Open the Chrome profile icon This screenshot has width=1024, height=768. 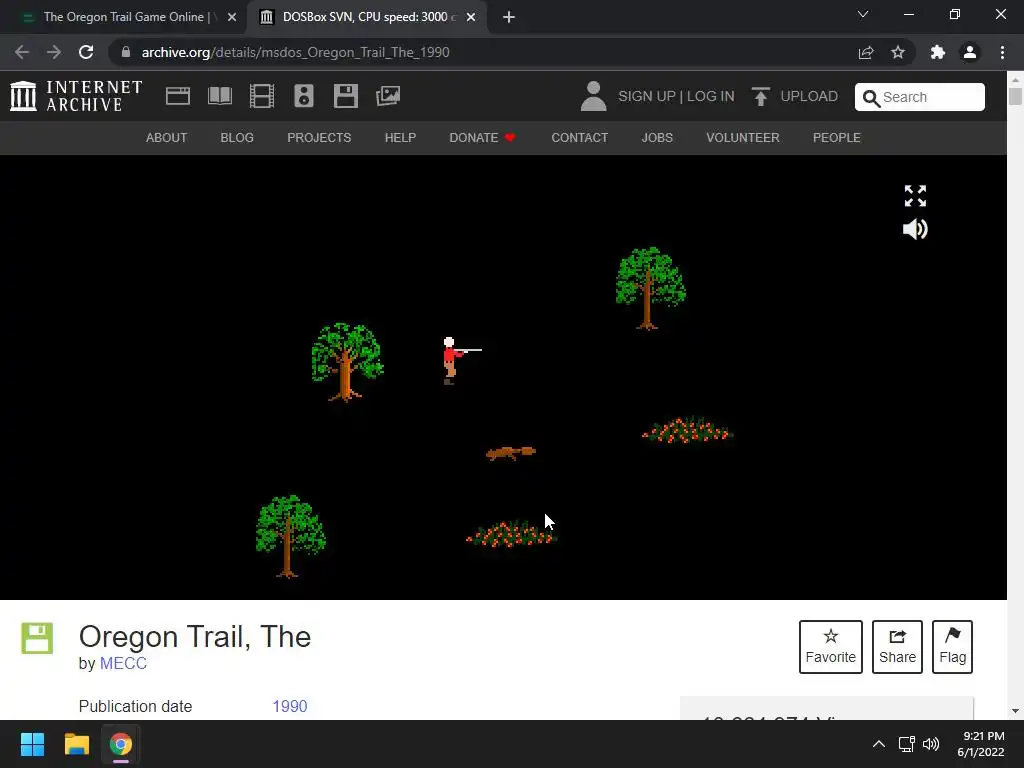pyautogui.click(x=970, y=52)
